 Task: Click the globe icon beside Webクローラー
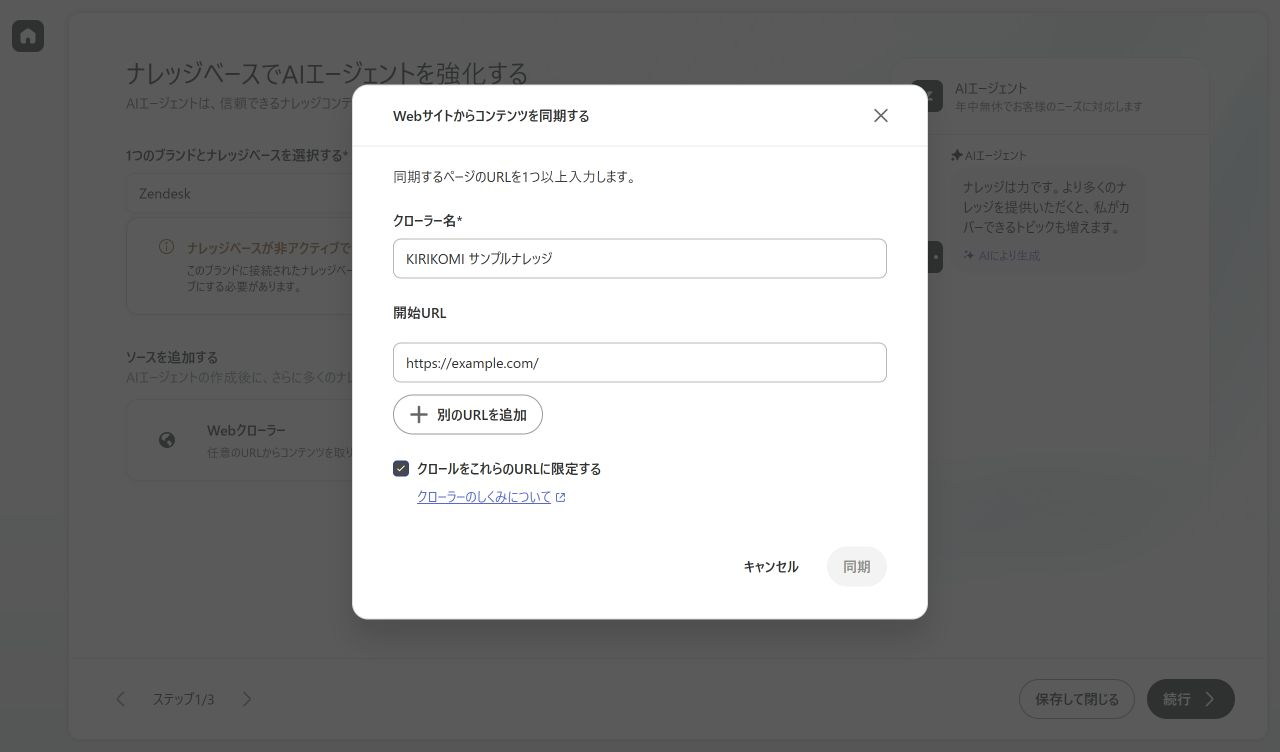167,440
